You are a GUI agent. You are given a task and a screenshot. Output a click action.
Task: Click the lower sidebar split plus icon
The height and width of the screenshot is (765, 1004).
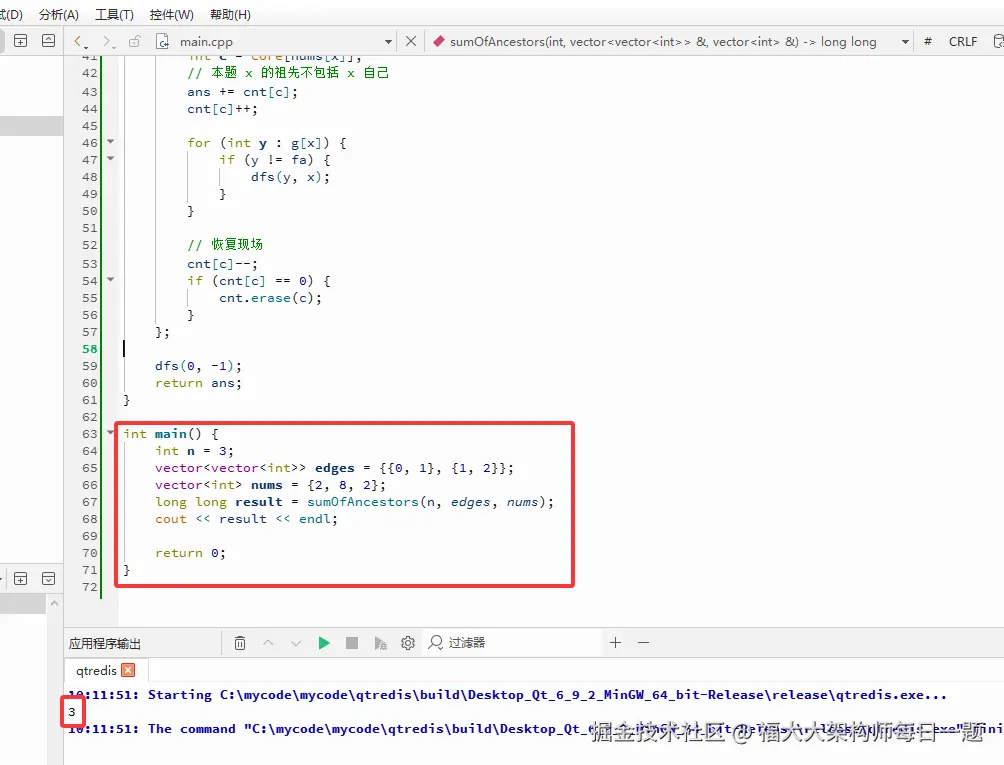pos(20,579)
